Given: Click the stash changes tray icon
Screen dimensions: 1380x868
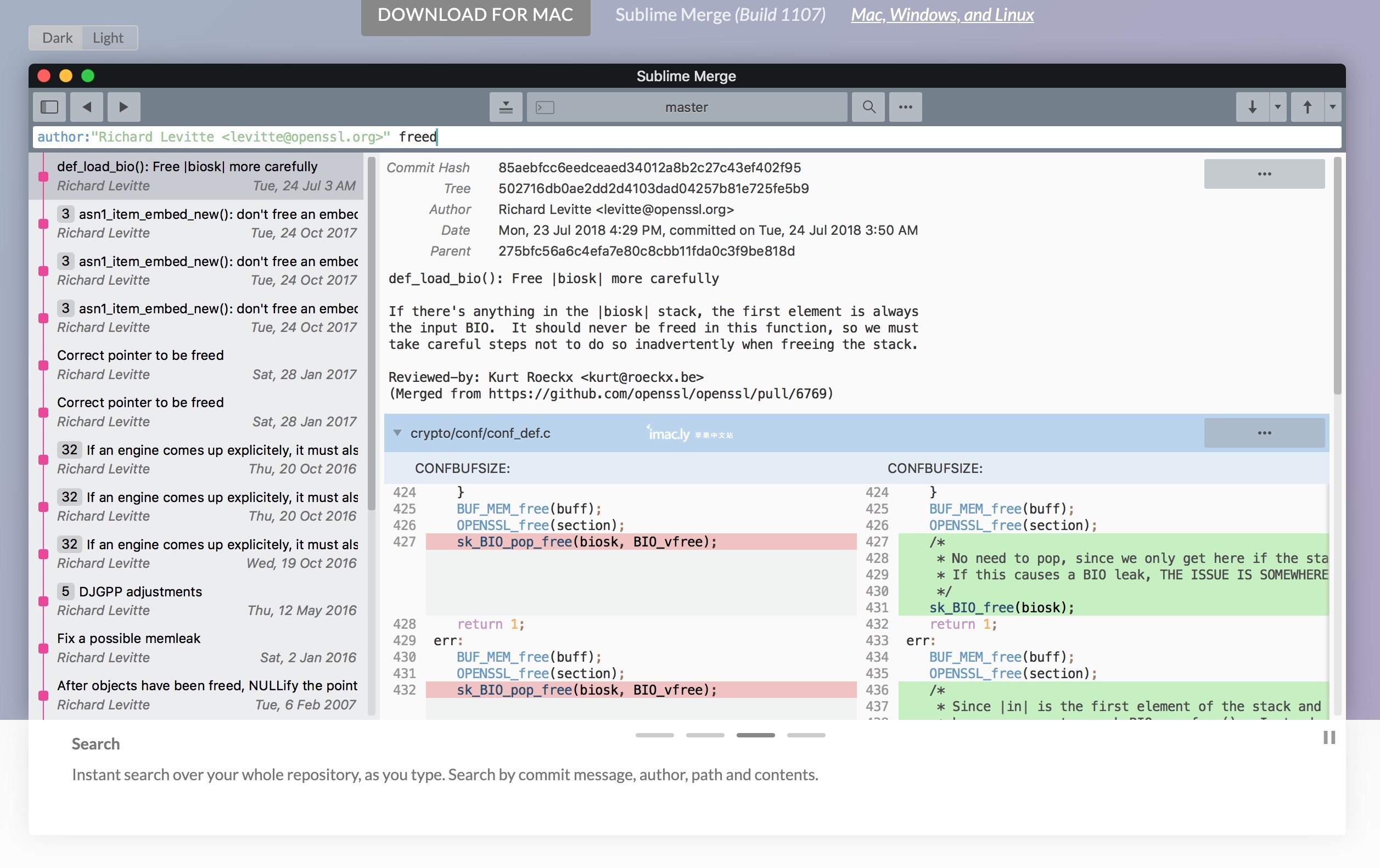Looking at the screenshot, I should pyautogui.click(x=506, y=106).
